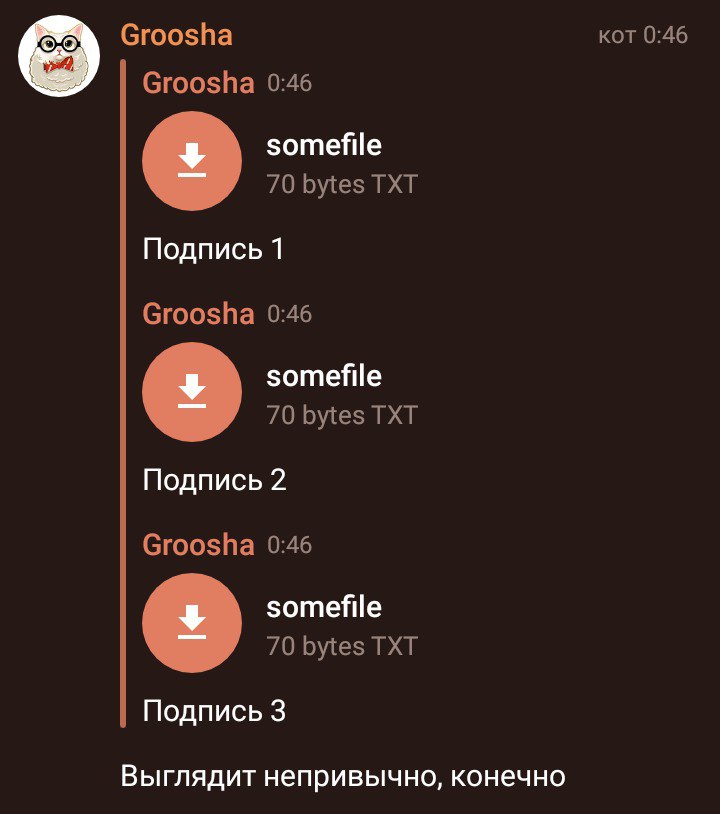Image resolution: width=720 pixels, height=814 pixels.
Task: Click the 'кот 0:46' message timestamp
Action: pyautogui.click(x=643, y=35)
